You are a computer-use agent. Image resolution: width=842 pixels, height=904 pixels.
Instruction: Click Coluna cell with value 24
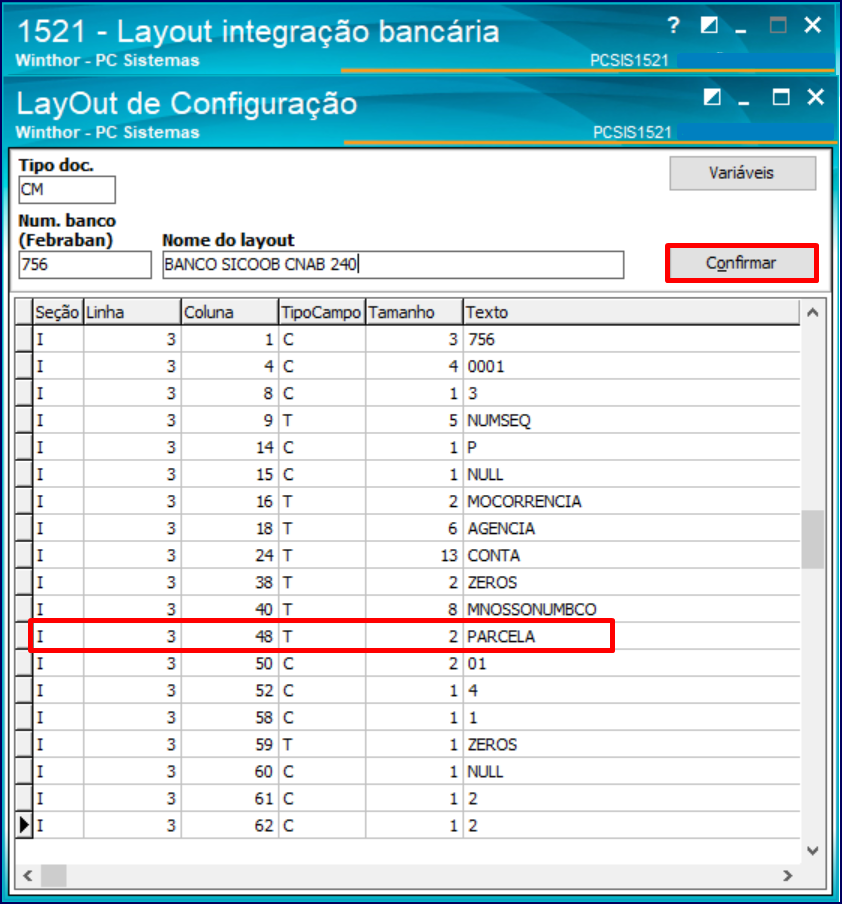click(230, 556)
